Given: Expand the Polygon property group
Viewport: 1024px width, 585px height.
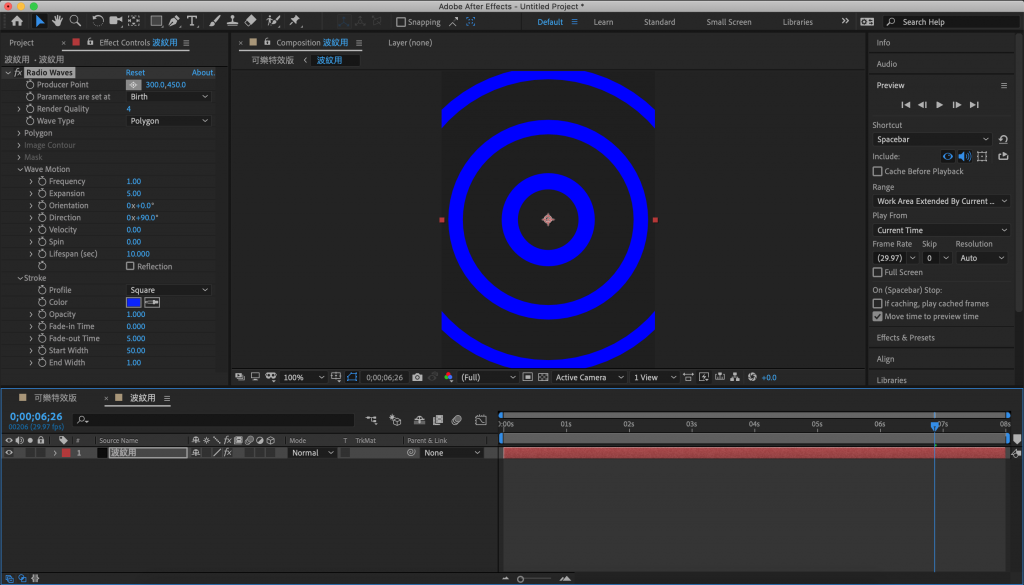Looking at the screenshot, I should tap(19, 133).
